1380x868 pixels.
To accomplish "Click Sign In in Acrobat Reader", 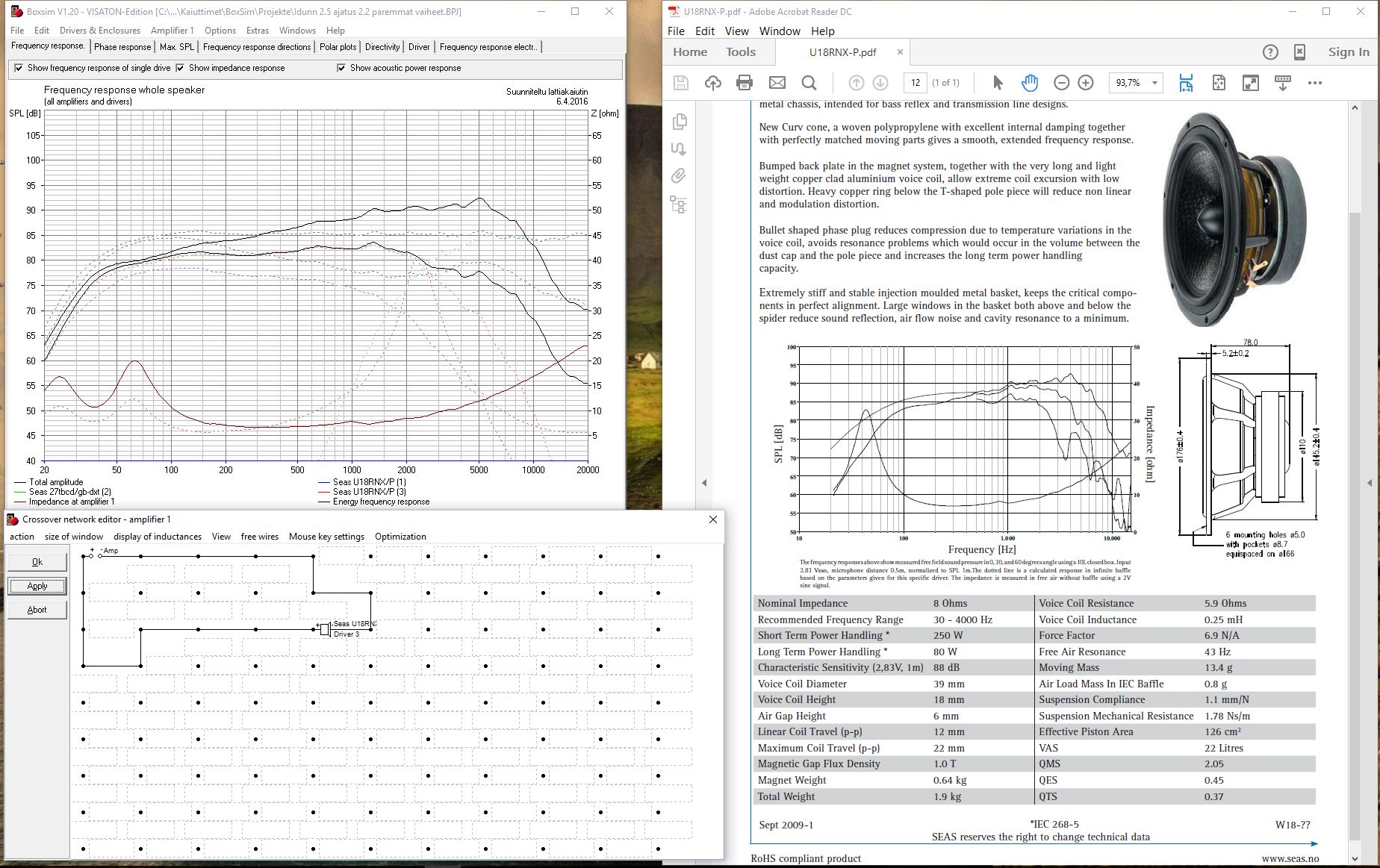I will tap(1349, 52).
